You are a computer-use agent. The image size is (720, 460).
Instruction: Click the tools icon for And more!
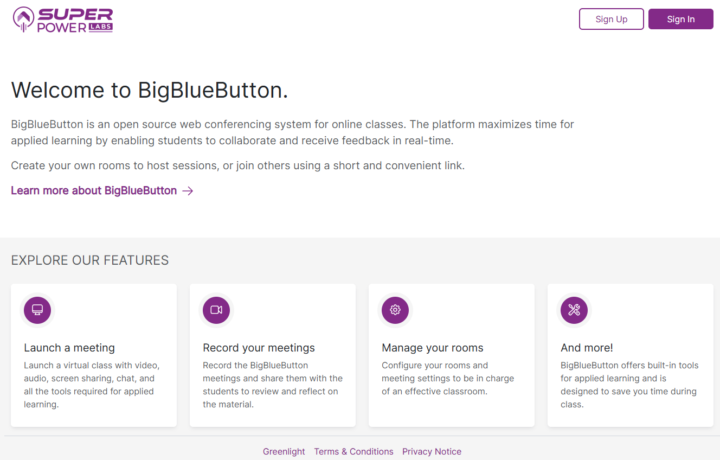[x=574, y=310]
